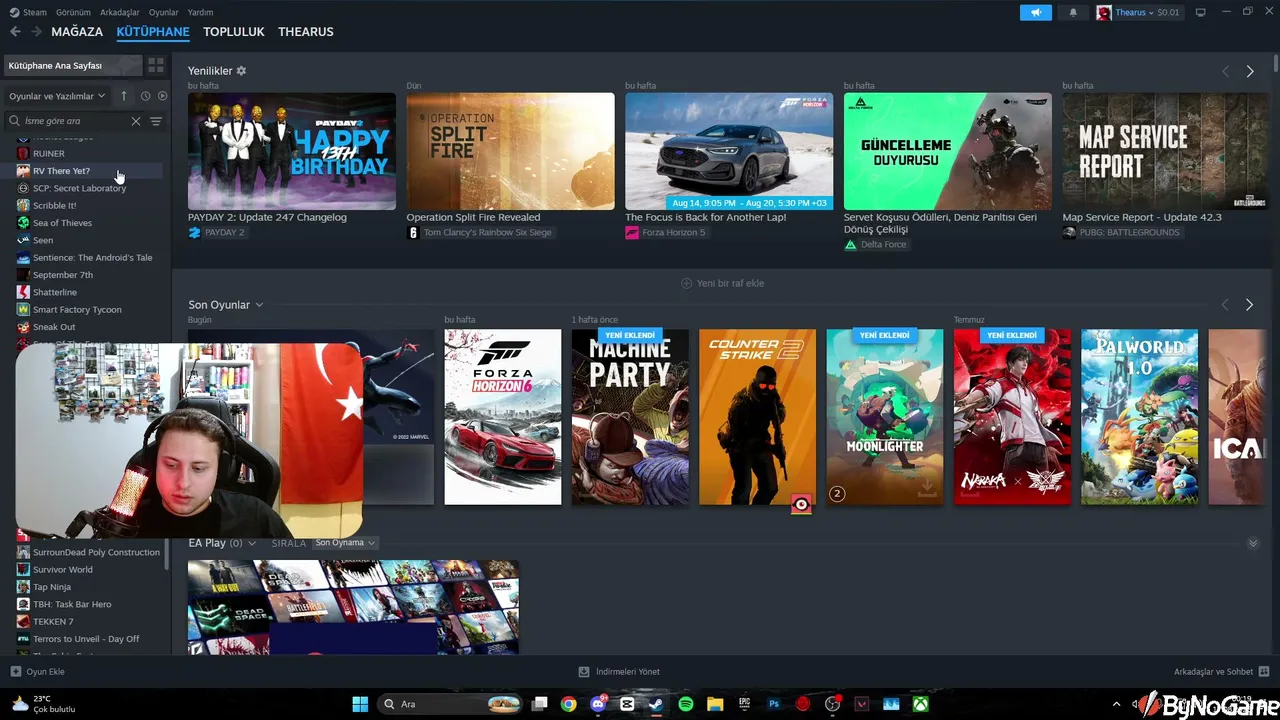Viewport: 1280px width, 720px height.
Task: Sort the game list with the up arrow
Action: click(x=124, y=96)
